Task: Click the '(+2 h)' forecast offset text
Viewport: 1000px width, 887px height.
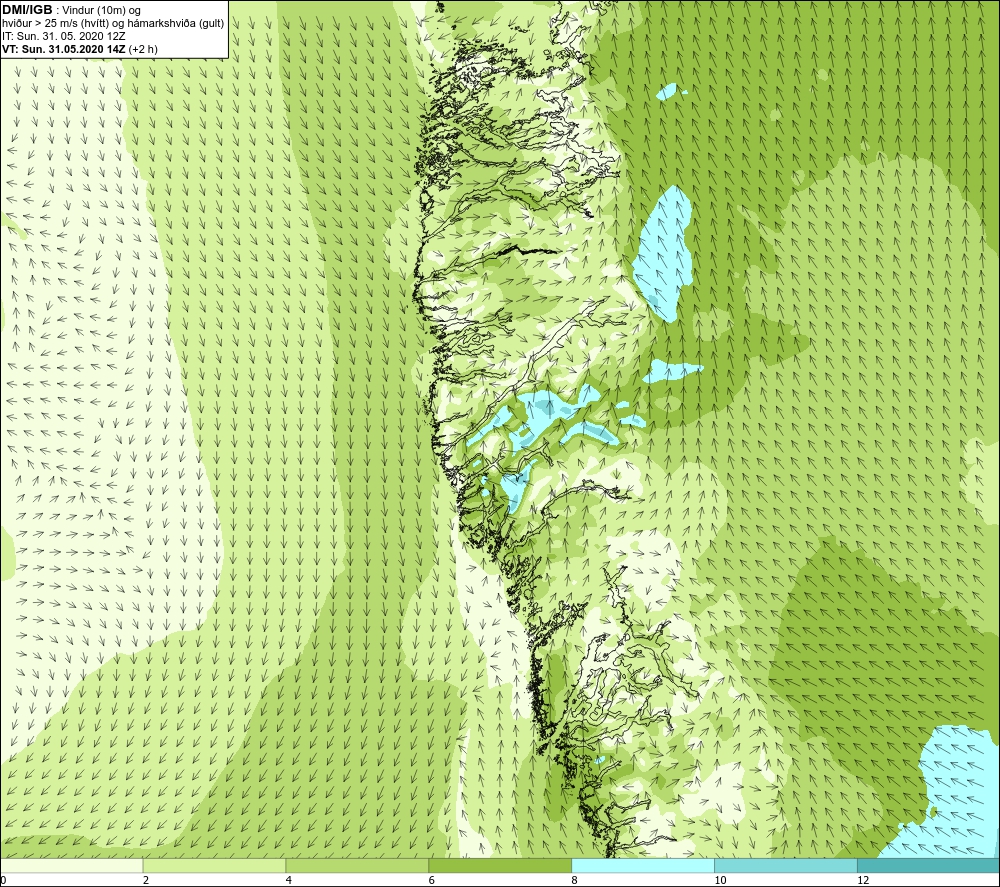Action: click(143, 49)
